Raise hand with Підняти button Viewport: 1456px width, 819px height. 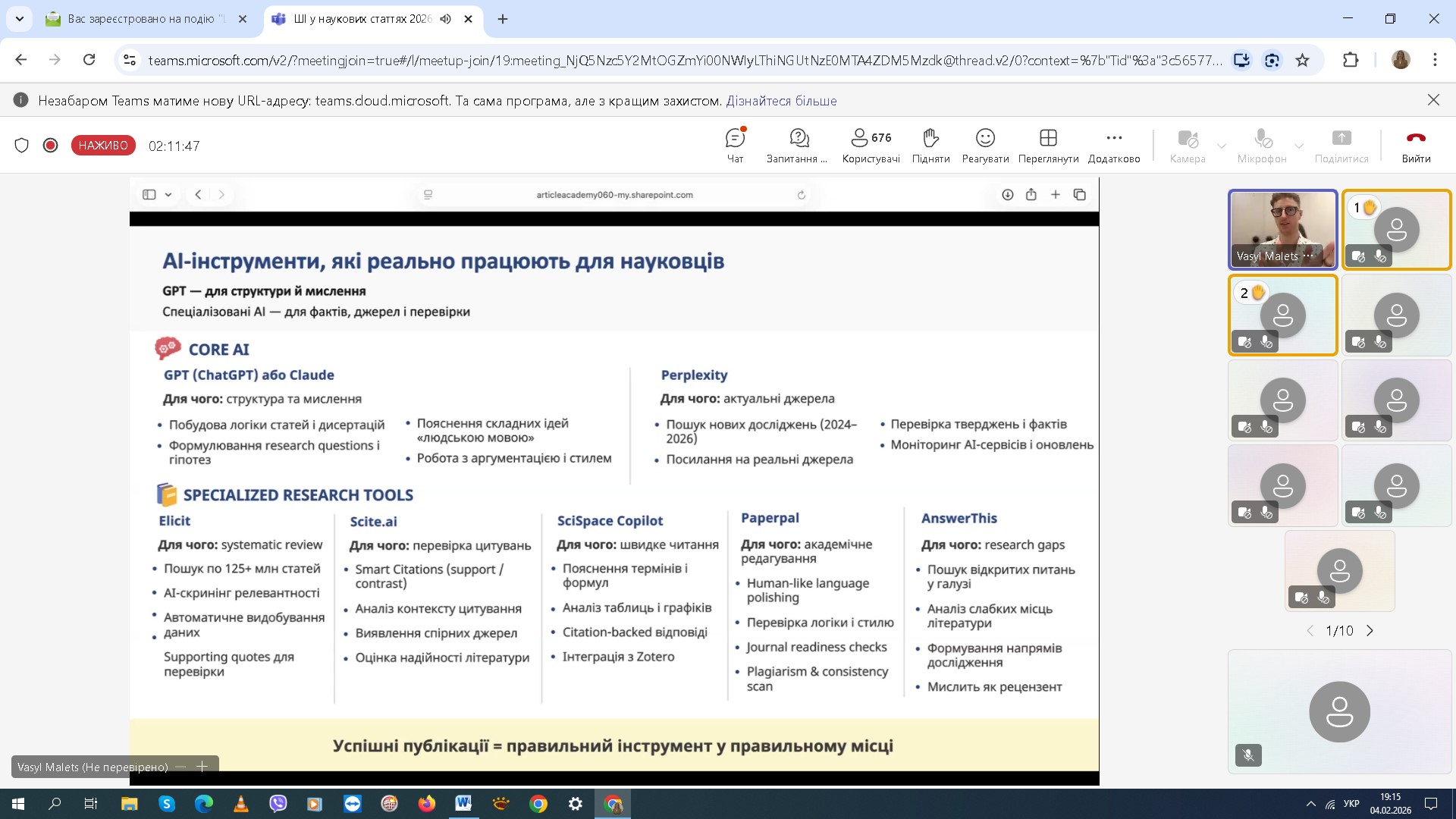(930, 146)
